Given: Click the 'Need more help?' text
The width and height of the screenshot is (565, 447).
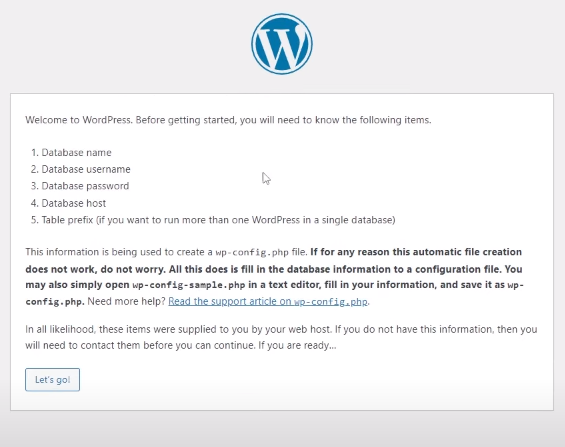Looking at the screenshot, I should 126,301.
